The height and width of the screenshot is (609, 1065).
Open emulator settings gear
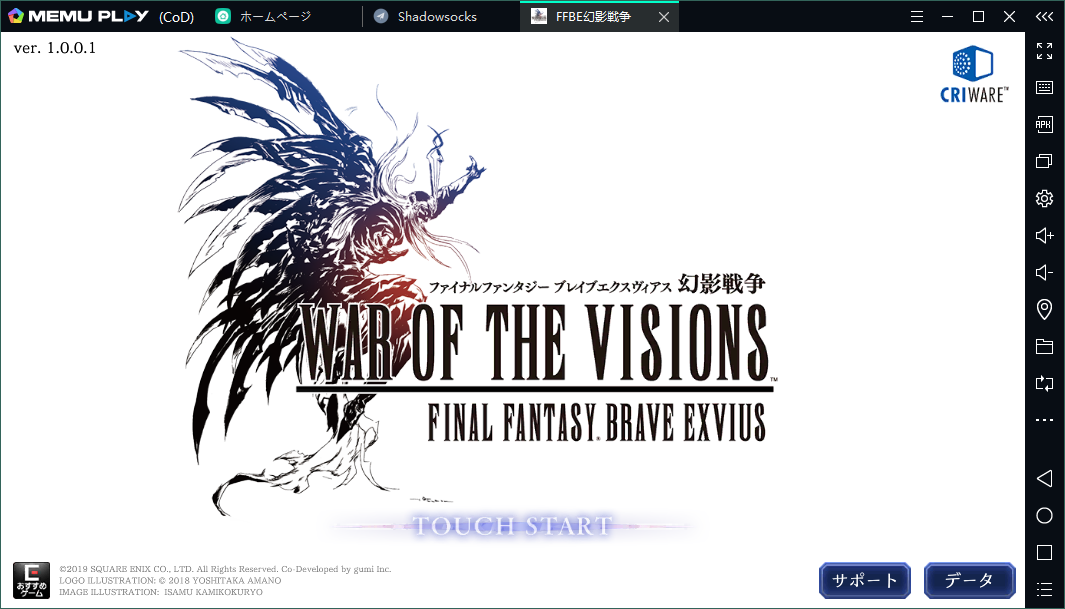(1044, 198)
